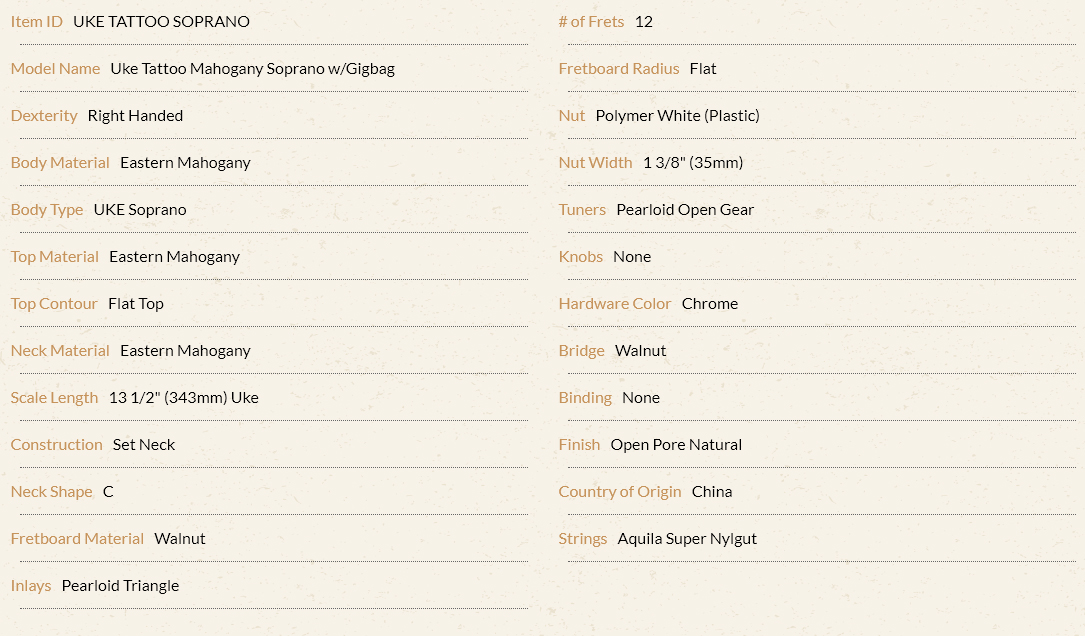Click the Neck Material label

point(60,351)
